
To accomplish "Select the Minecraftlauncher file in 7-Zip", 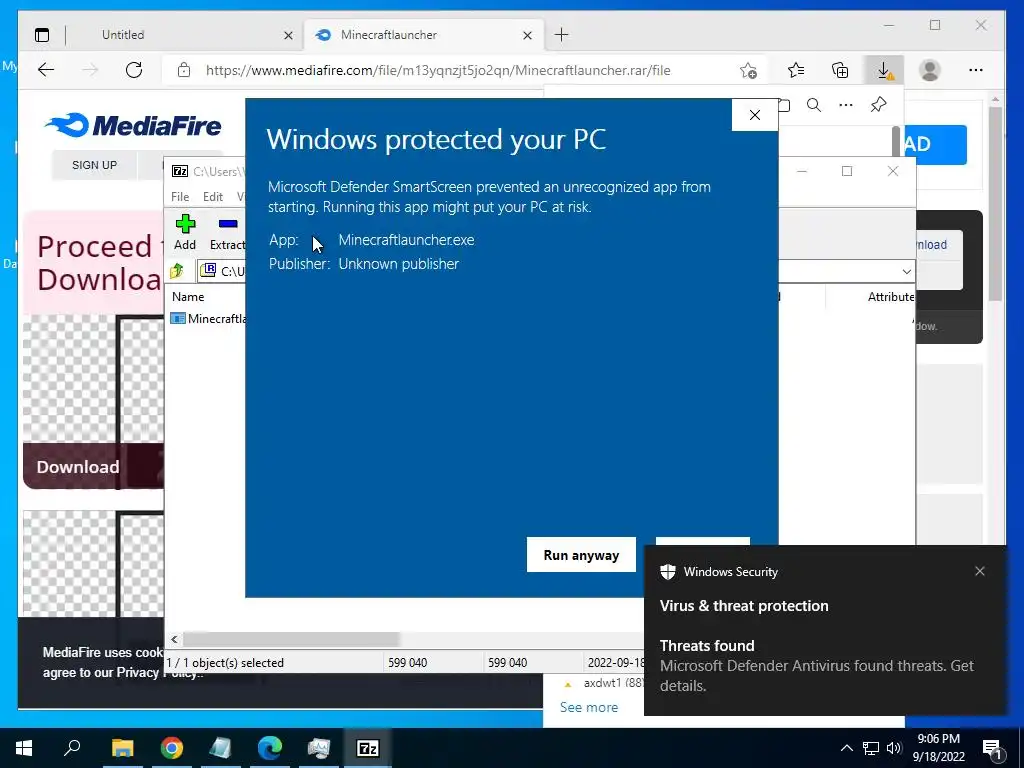I will coord(209,319).
